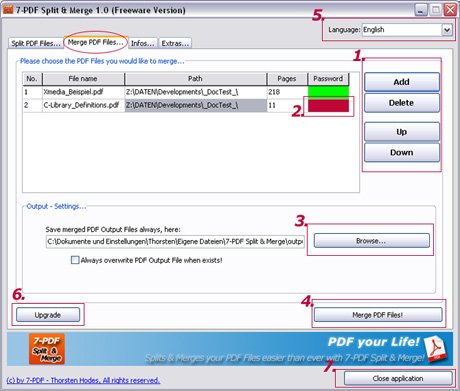Viewport: 460px width, 391px height.
Task: Click the Delete button
Action: (402, 103)
